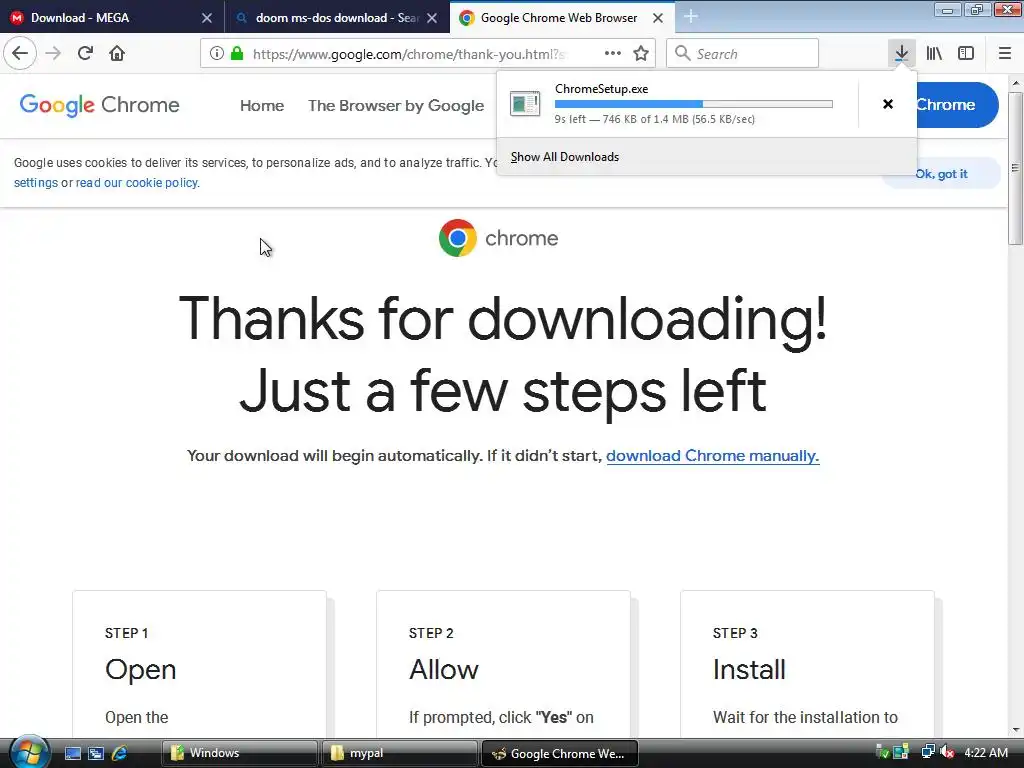Bookmark this page with the star
Image resolution: width=1024 pixels, height=768 pixels.
click(641, 54)
